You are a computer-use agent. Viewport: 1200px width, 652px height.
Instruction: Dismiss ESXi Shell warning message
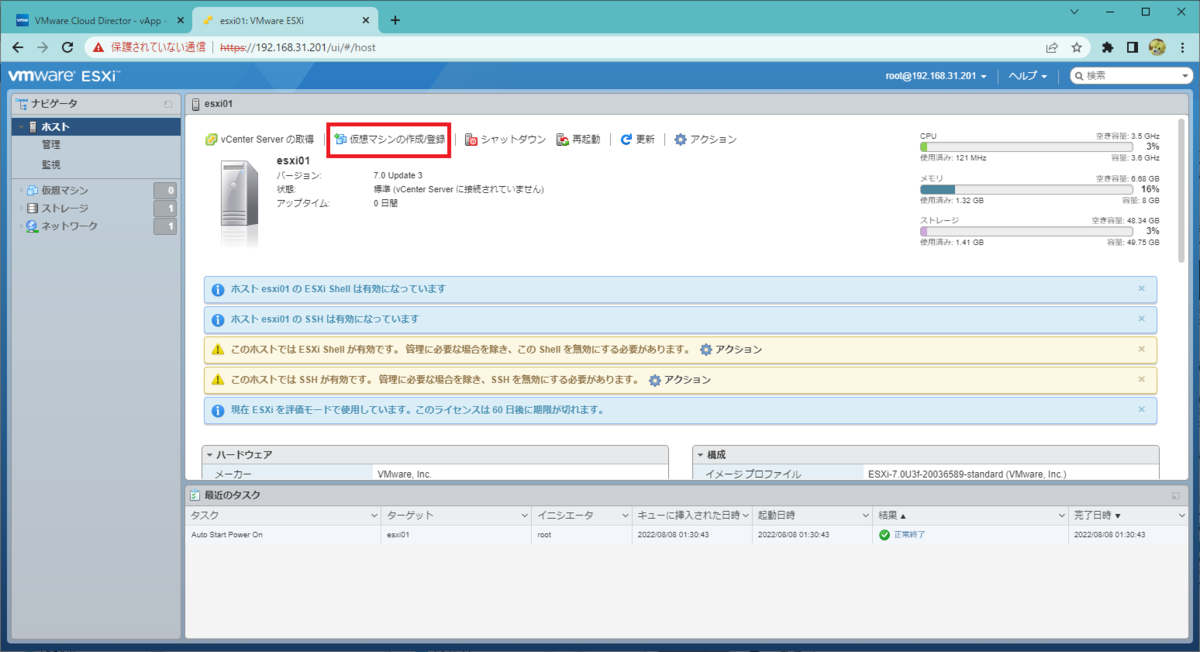[1141, 349]
